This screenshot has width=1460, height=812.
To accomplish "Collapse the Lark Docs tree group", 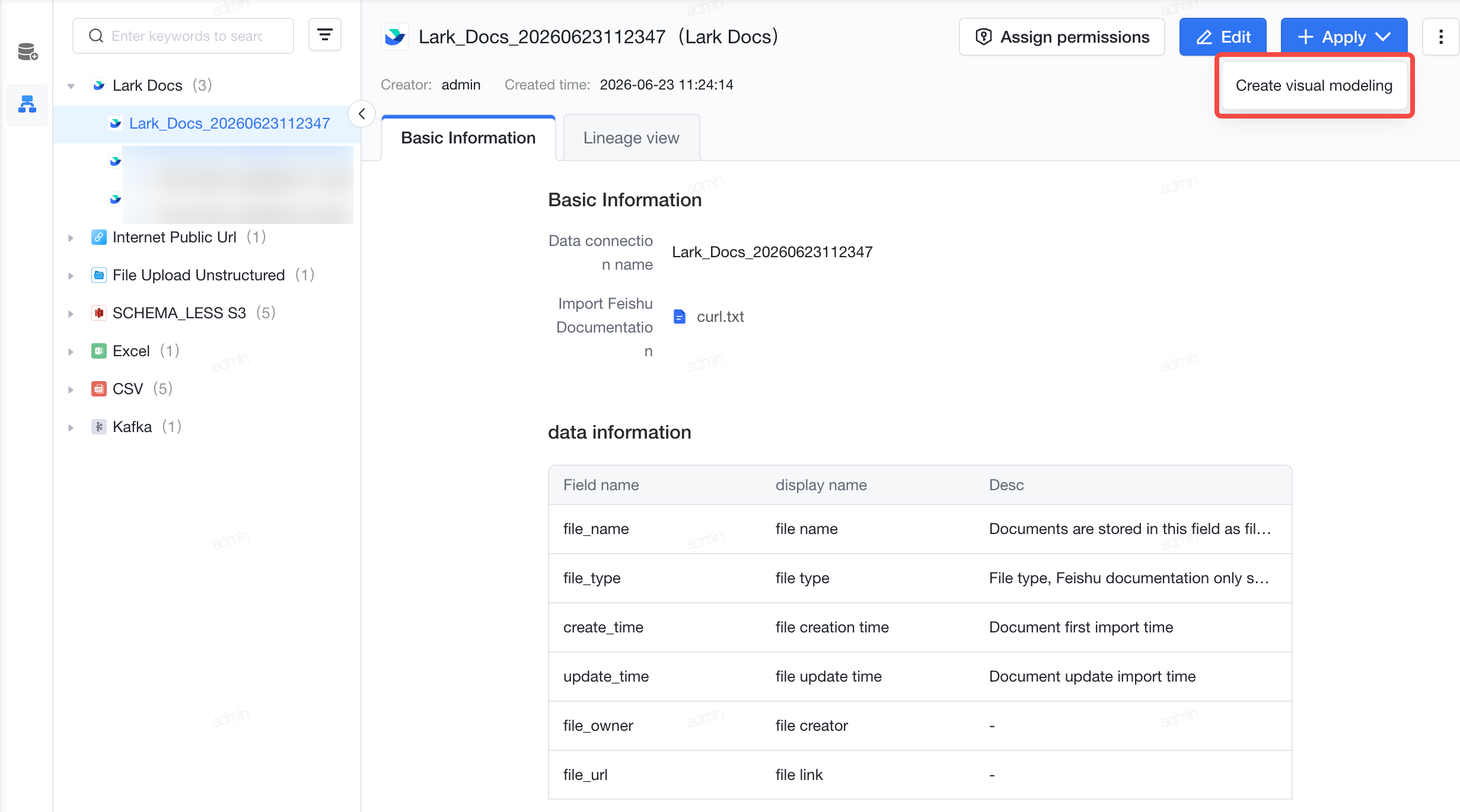I will pos(71,86).
